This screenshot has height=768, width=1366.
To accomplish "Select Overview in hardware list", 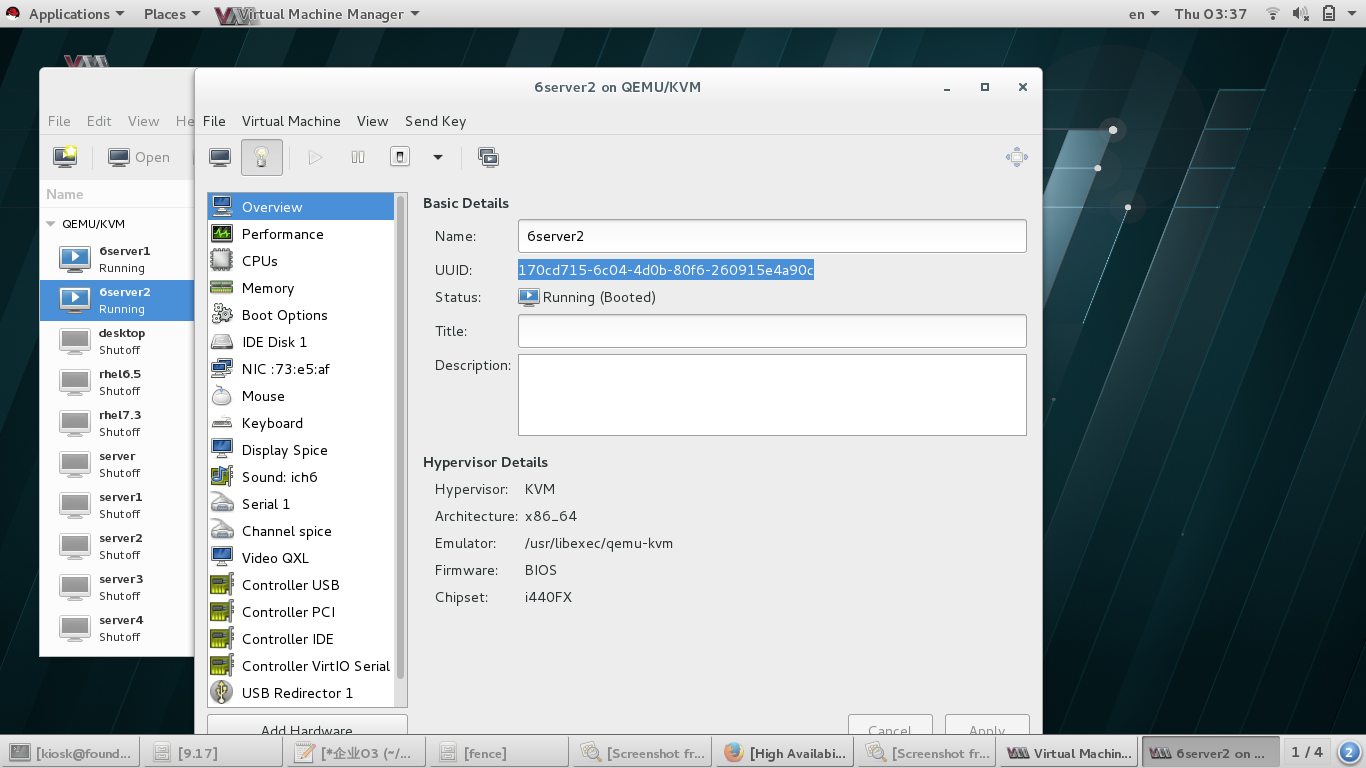I will tap(301, 207).
